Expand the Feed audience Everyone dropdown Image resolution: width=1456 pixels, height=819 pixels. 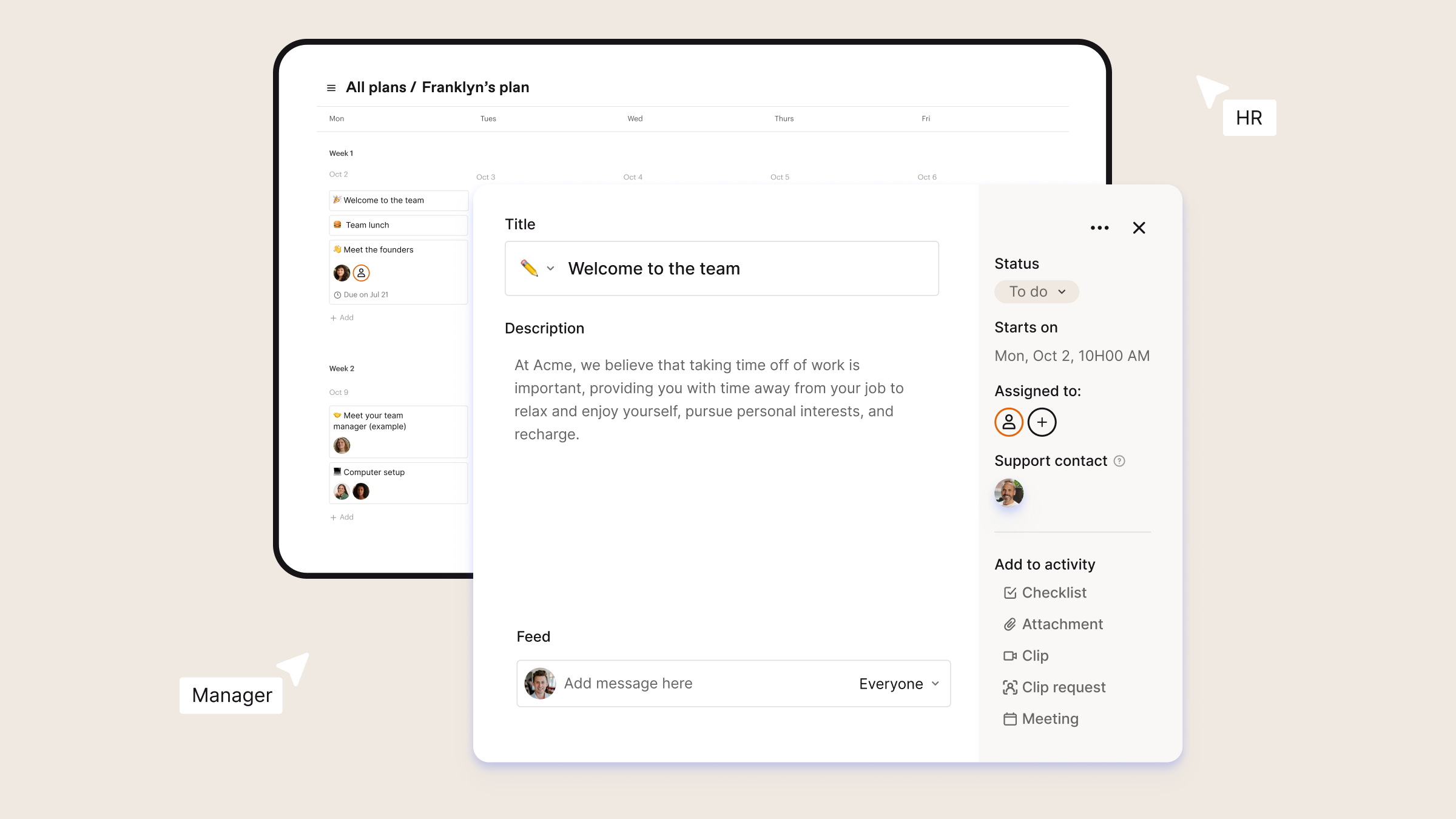[x=898, y=683]
